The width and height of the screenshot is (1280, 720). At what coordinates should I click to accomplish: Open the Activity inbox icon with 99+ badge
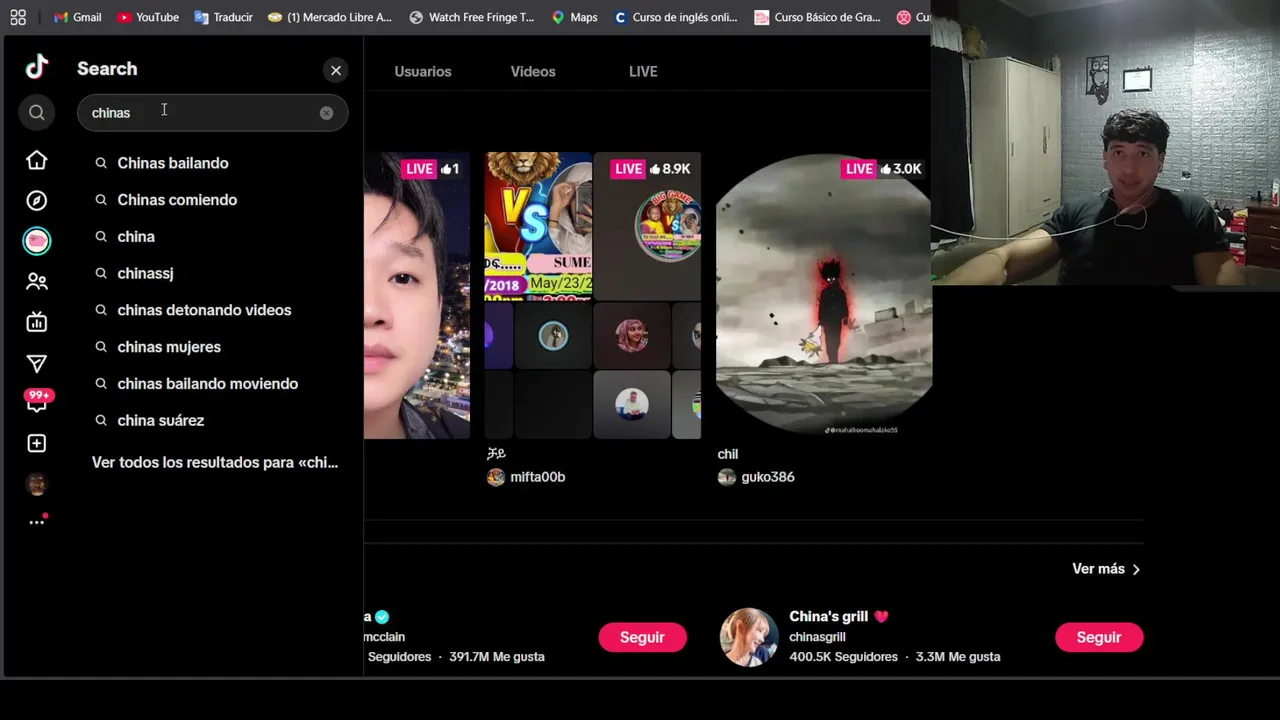point(37,402)
